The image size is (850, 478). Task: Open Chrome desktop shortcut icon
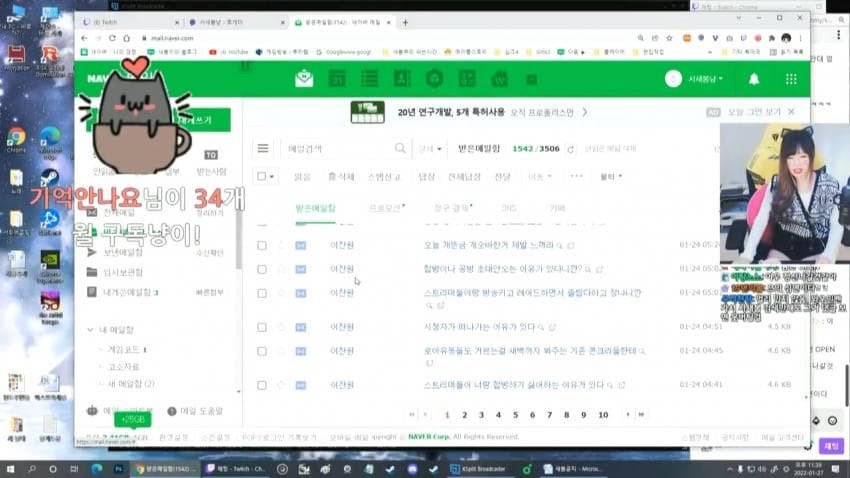tap(16, 139)
